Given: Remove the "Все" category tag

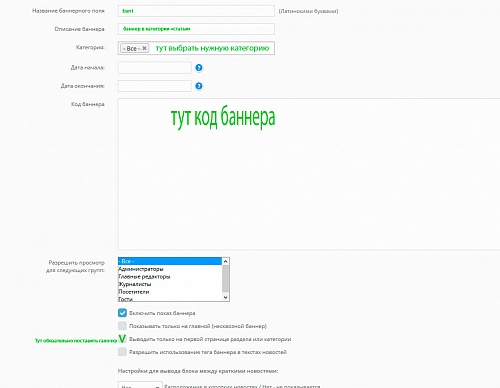Looking at the screenshot, I should coord(144,48).
